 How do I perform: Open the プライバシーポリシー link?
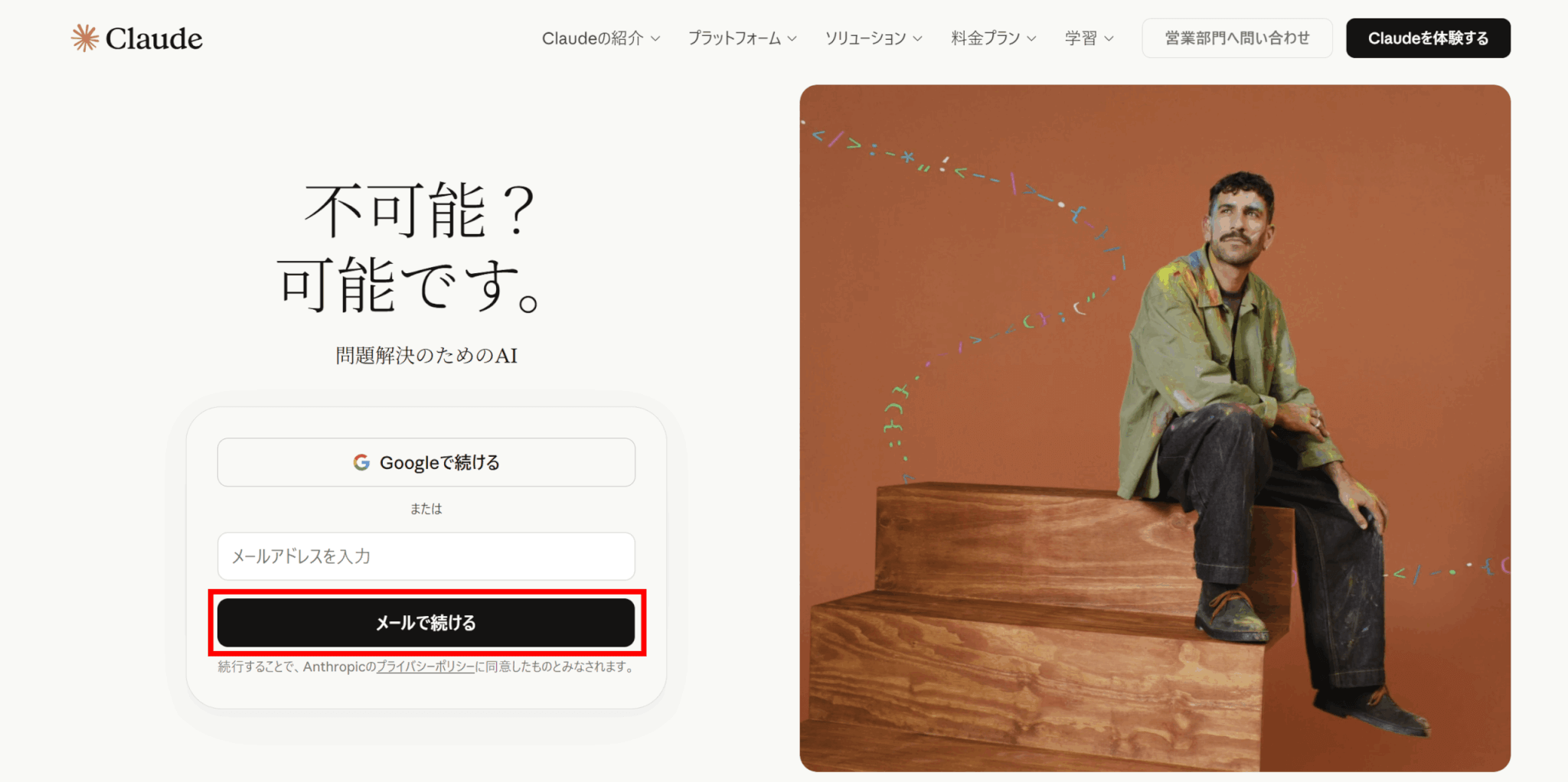[x=426, y=667]
